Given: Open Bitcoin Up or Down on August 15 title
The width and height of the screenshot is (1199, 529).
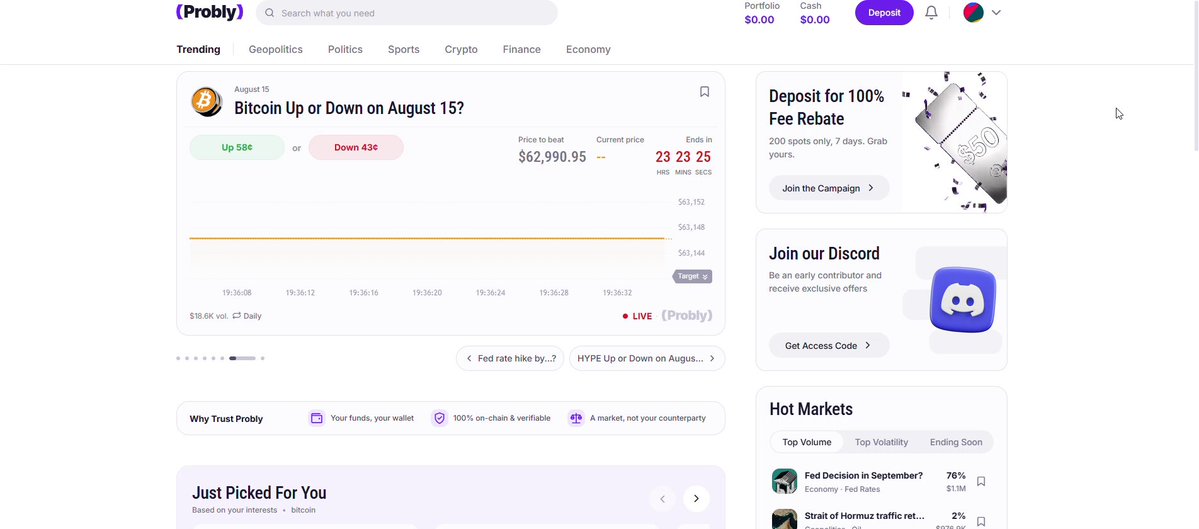Looking at the screenshot, I should click(x=349, y=108).
